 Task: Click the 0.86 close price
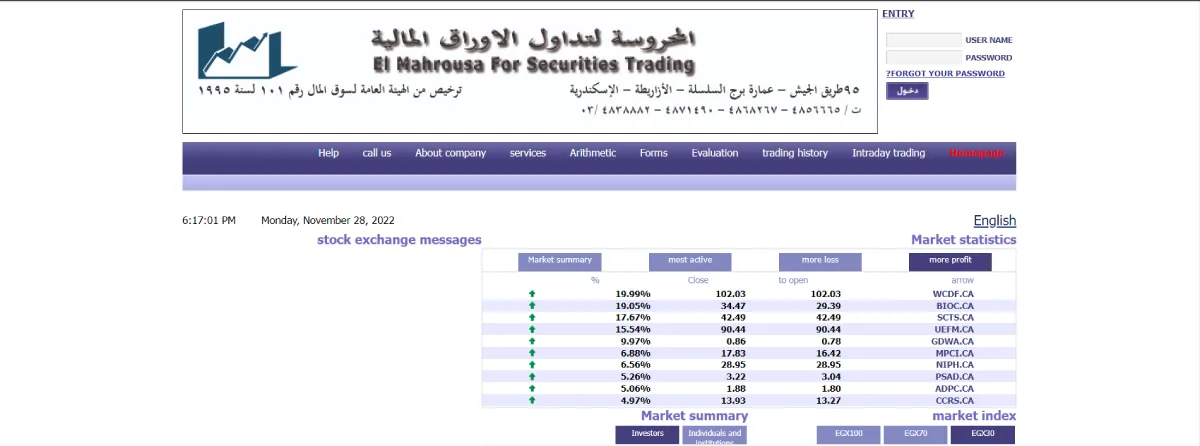737,341
